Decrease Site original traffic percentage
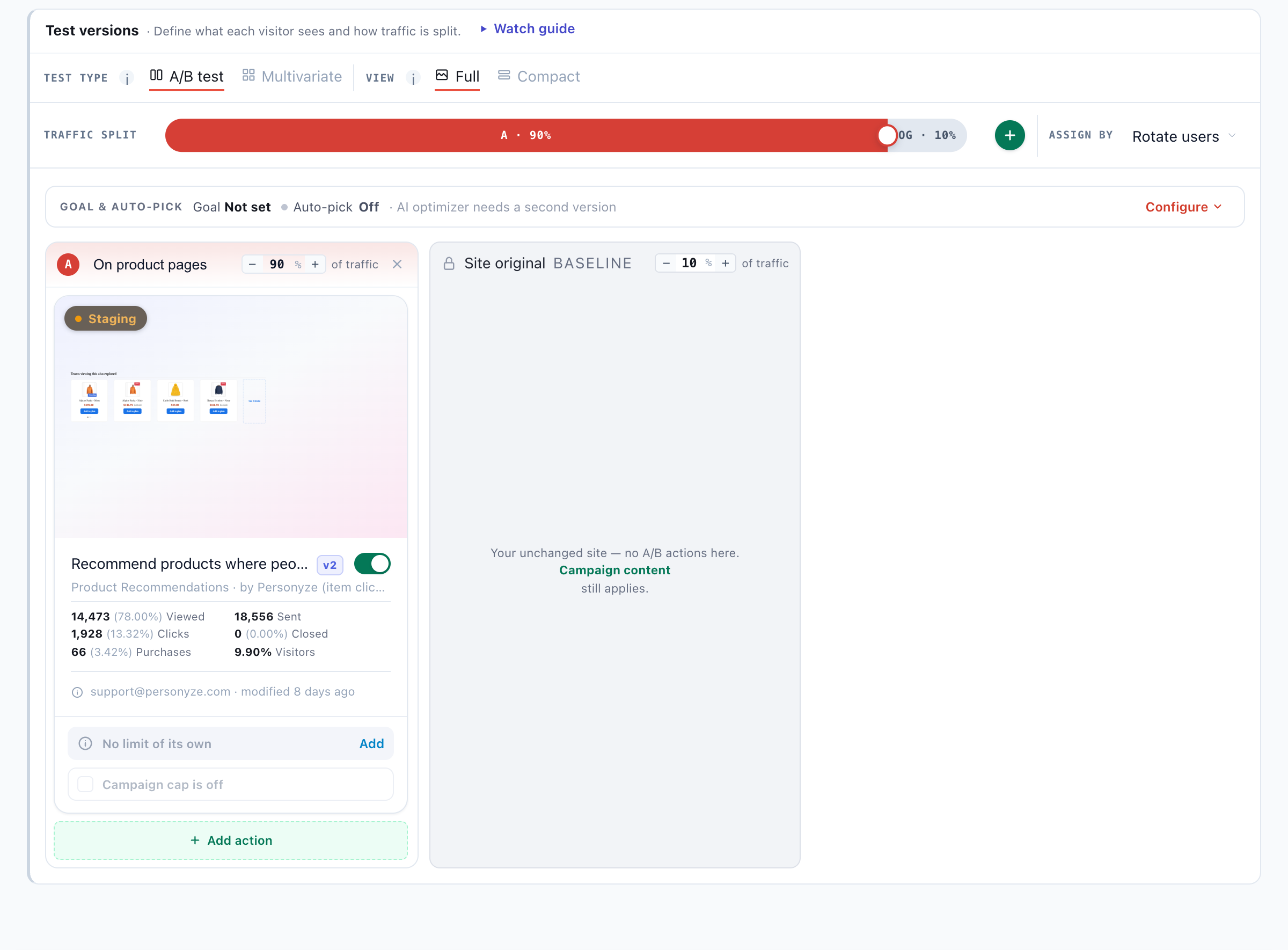 click(666, 264)
